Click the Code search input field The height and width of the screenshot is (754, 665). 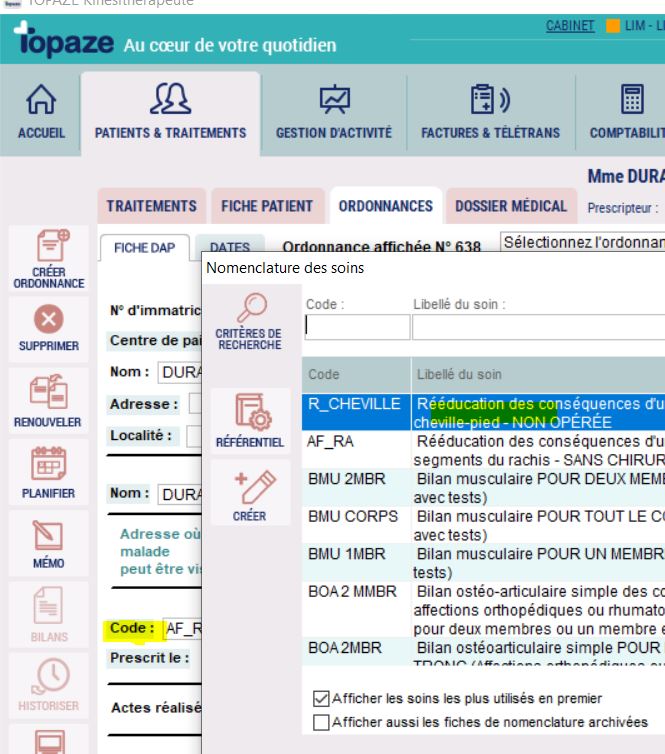click(x=357, y=327)
